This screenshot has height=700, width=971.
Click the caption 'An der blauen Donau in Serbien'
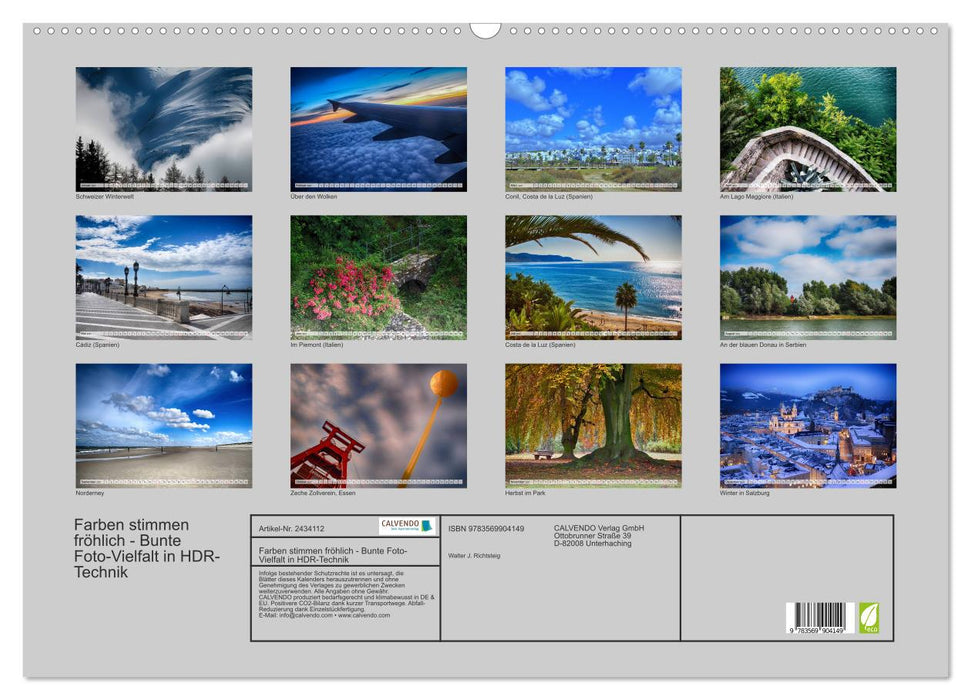[763, 344]
